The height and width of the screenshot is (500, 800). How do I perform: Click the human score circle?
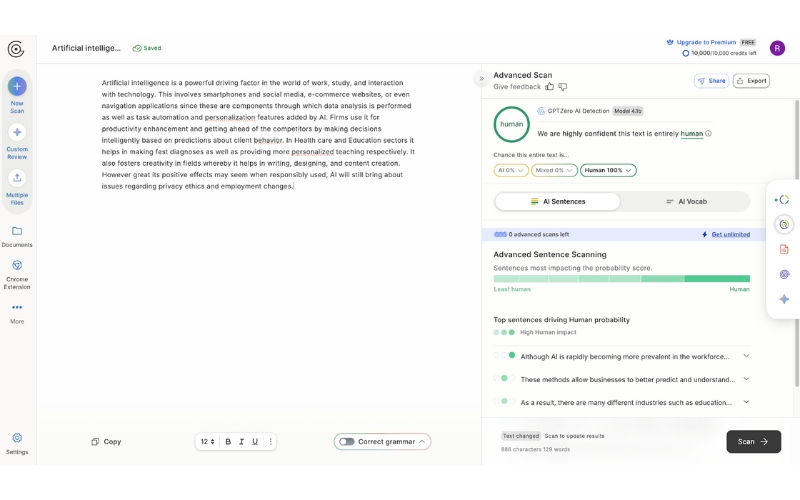(511, 124)
